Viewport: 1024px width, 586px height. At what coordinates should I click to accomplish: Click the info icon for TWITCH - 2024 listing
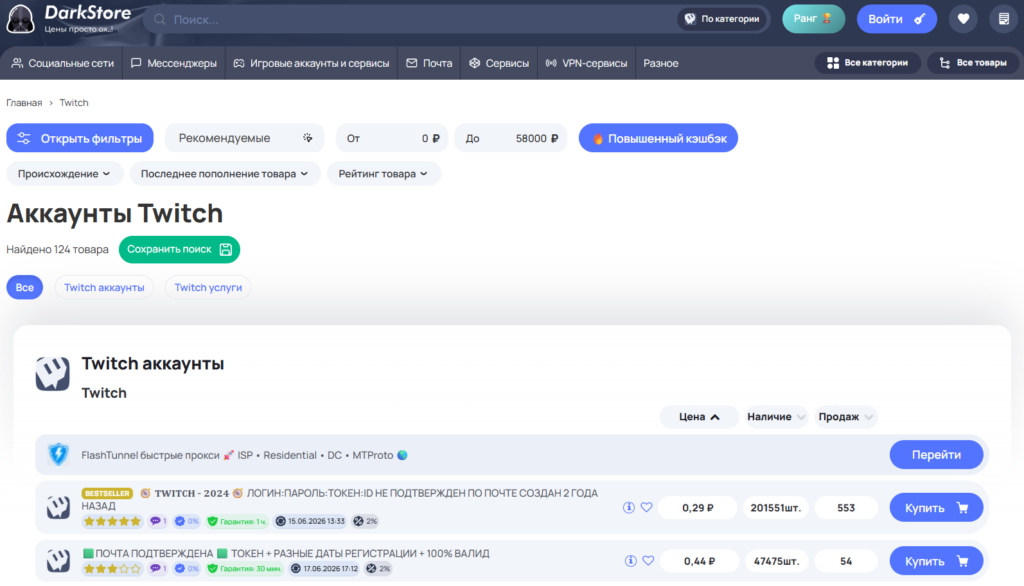pyautogui.click(x=629, y=508)
